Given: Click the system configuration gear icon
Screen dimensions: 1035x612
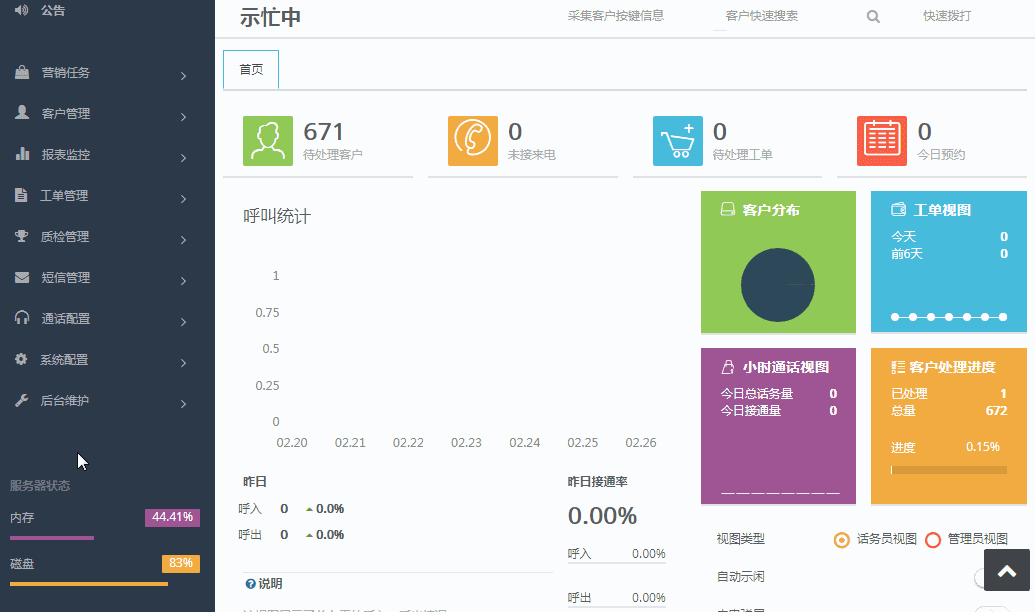Looking at the screenshot, I should click(21, 359).
